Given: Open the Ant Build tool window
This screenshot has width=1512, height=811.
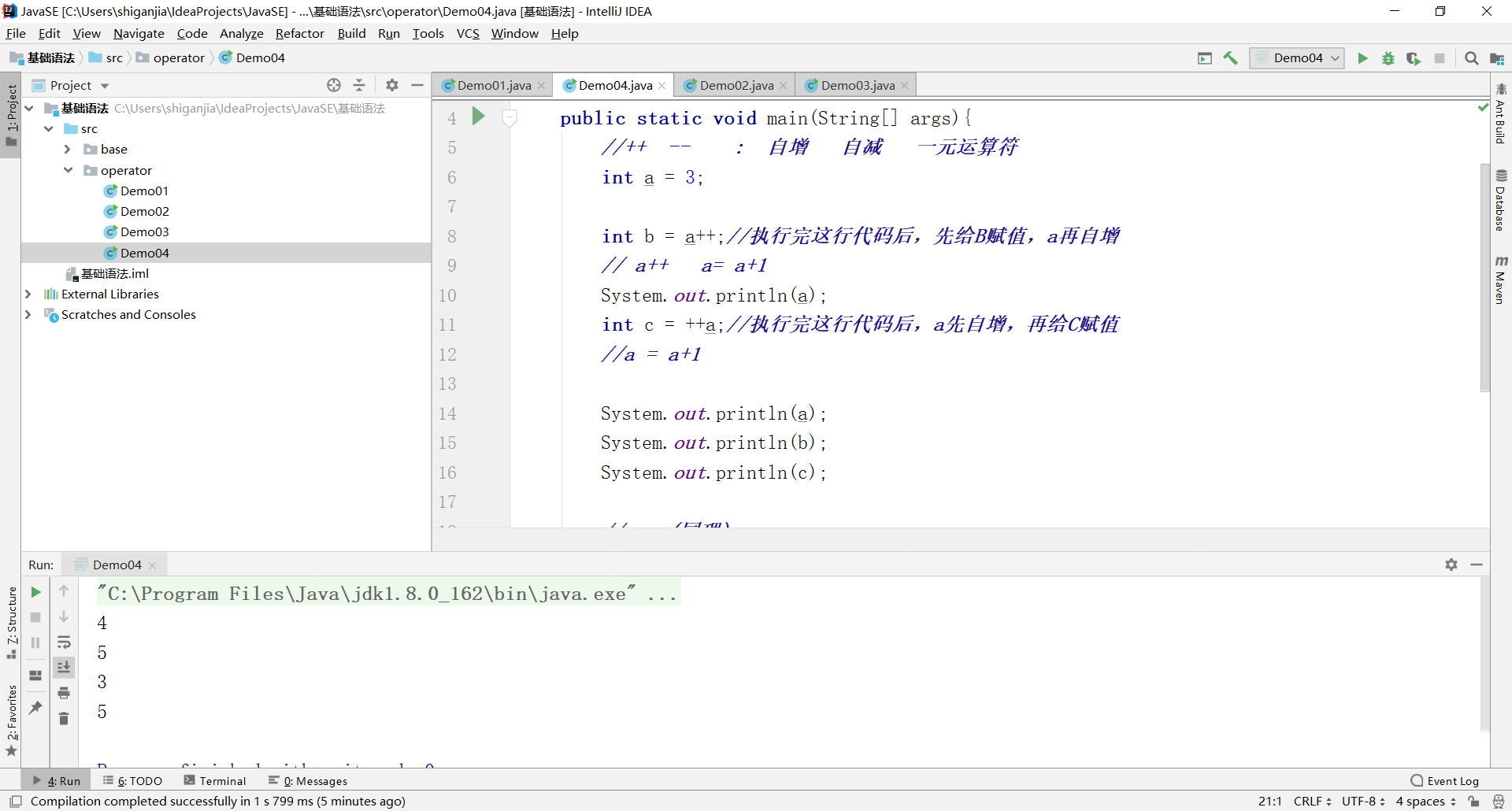Looking at the screenshot, I should tap(1501, 113).
